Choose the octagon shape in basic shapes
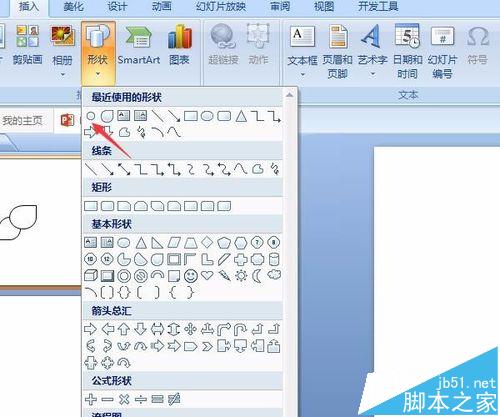The width and height of the screenshot is (500, 417). pos(274,242)
